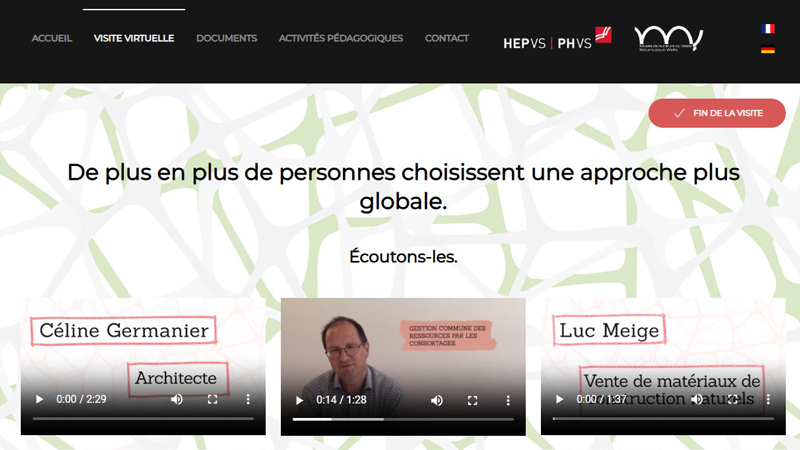This screenshot has height=450, width=800.
Task: Open more options on Céline Germanier video
Action: tap(248, 399)
